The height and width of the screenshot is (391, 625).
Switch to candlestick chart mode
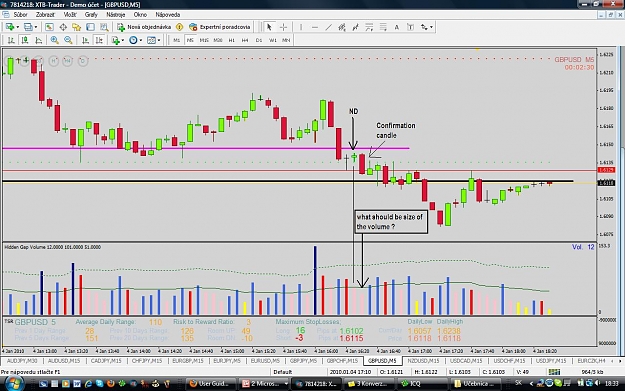click(25, 40)
